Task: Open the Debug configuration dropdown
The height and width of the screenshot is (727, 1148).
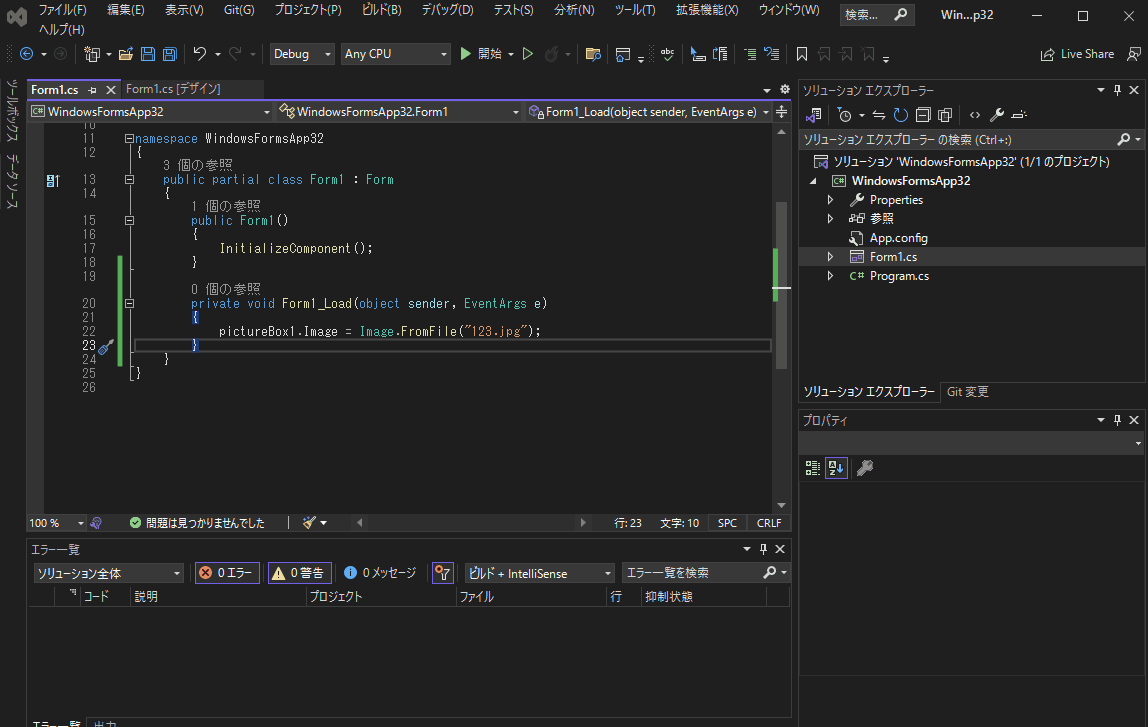Action: point(301,54)
